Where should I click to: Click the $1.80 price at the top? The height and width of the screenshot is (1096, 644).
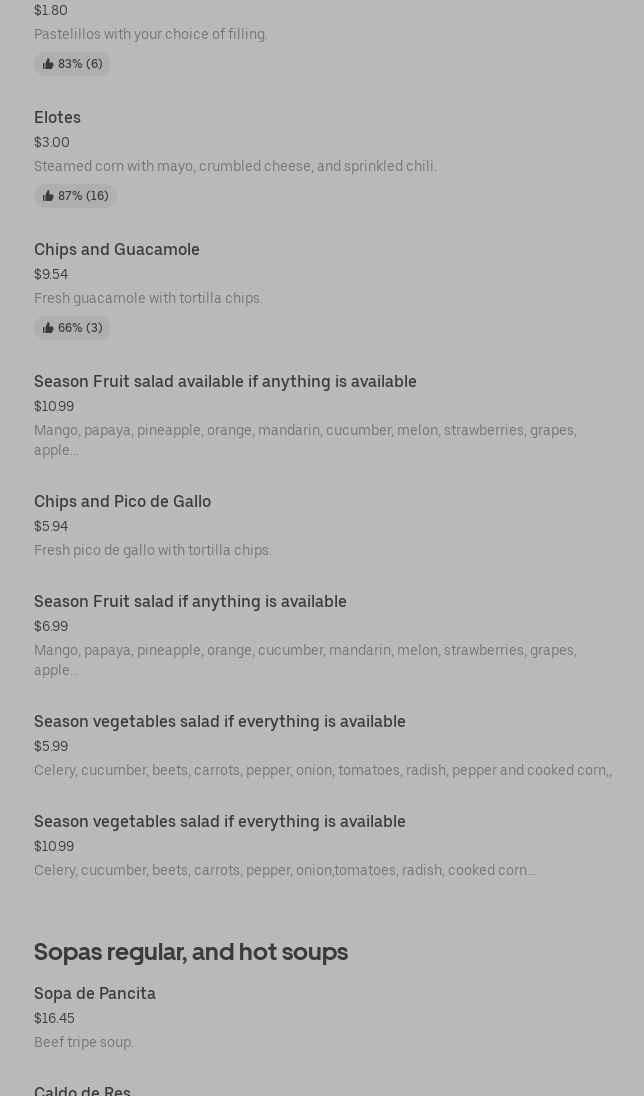[x=51, y=10]
